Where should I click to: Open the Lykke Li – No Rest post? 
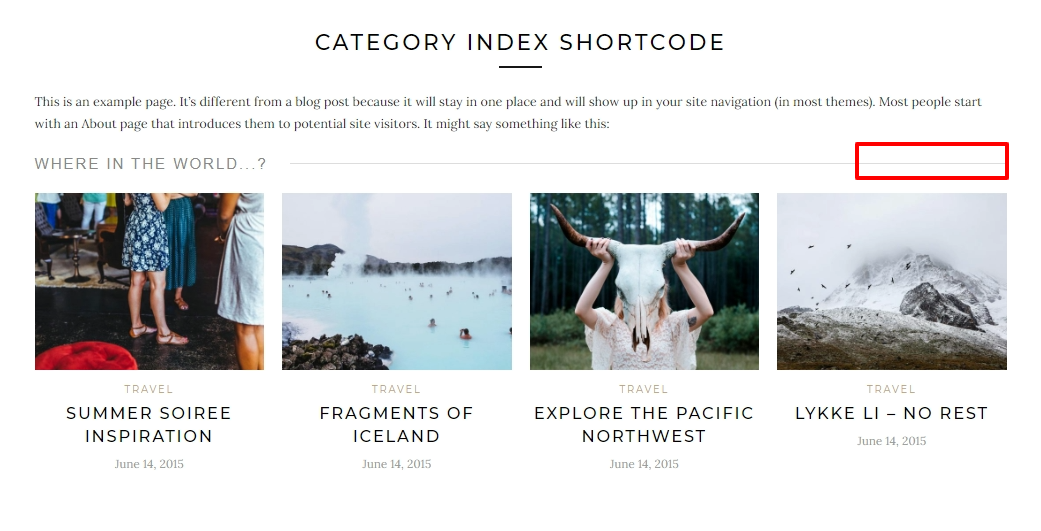pyautogui.click(x=892, y=414)
